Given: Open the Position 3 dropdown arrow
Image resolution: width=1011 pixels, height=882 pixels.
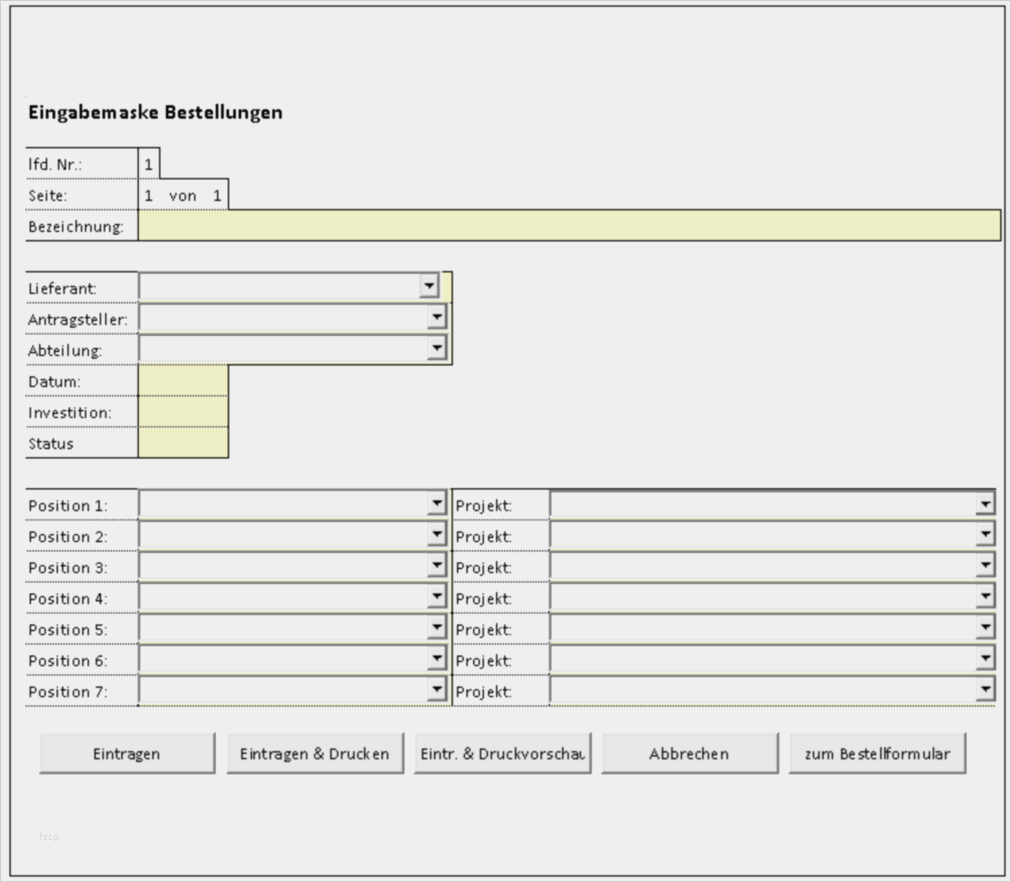Looking at the screenshot, I should tap(437, 565).
